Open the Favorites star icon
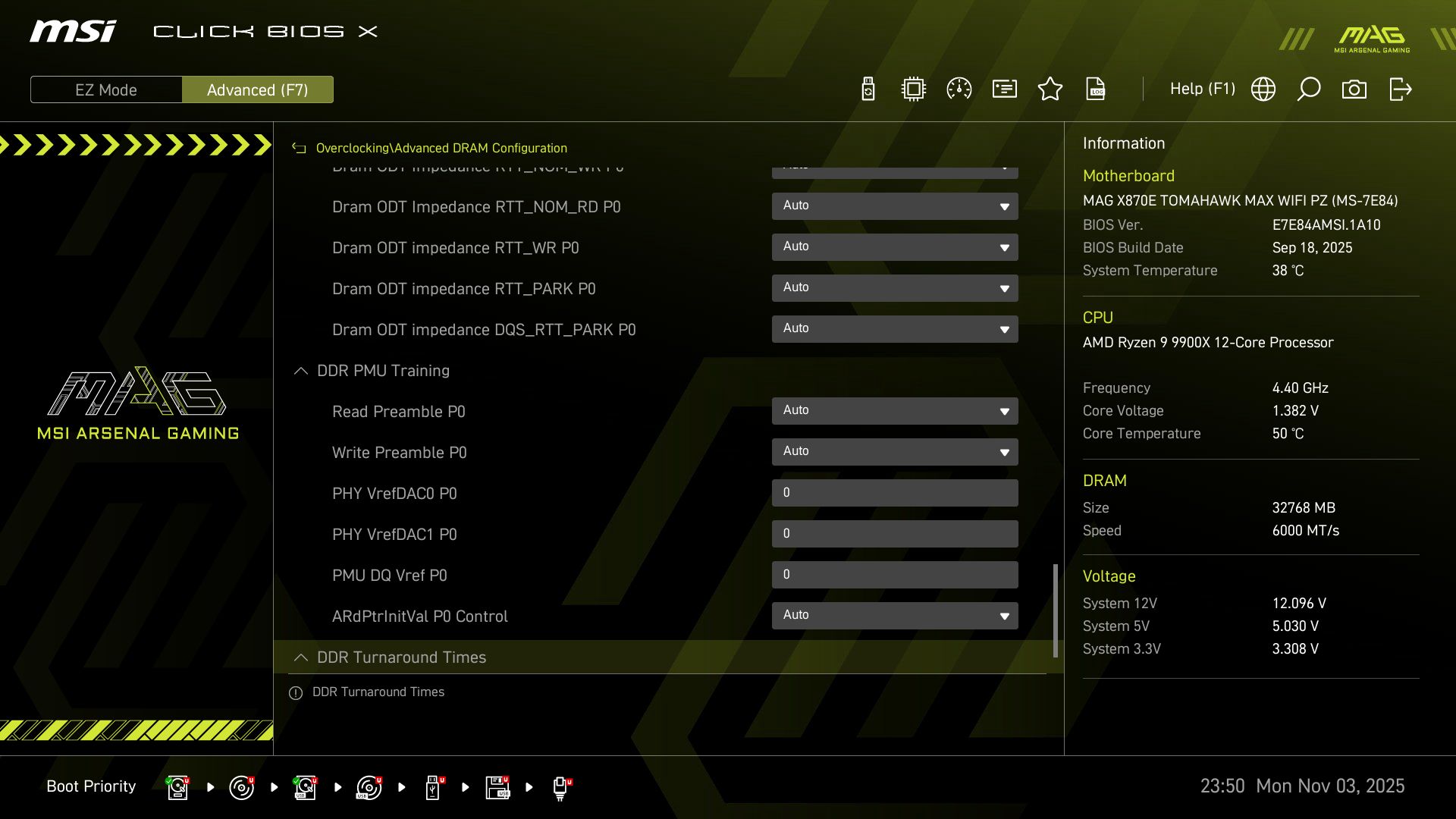The height and width of the screenshot is (819, 1456). [1050, 89]
